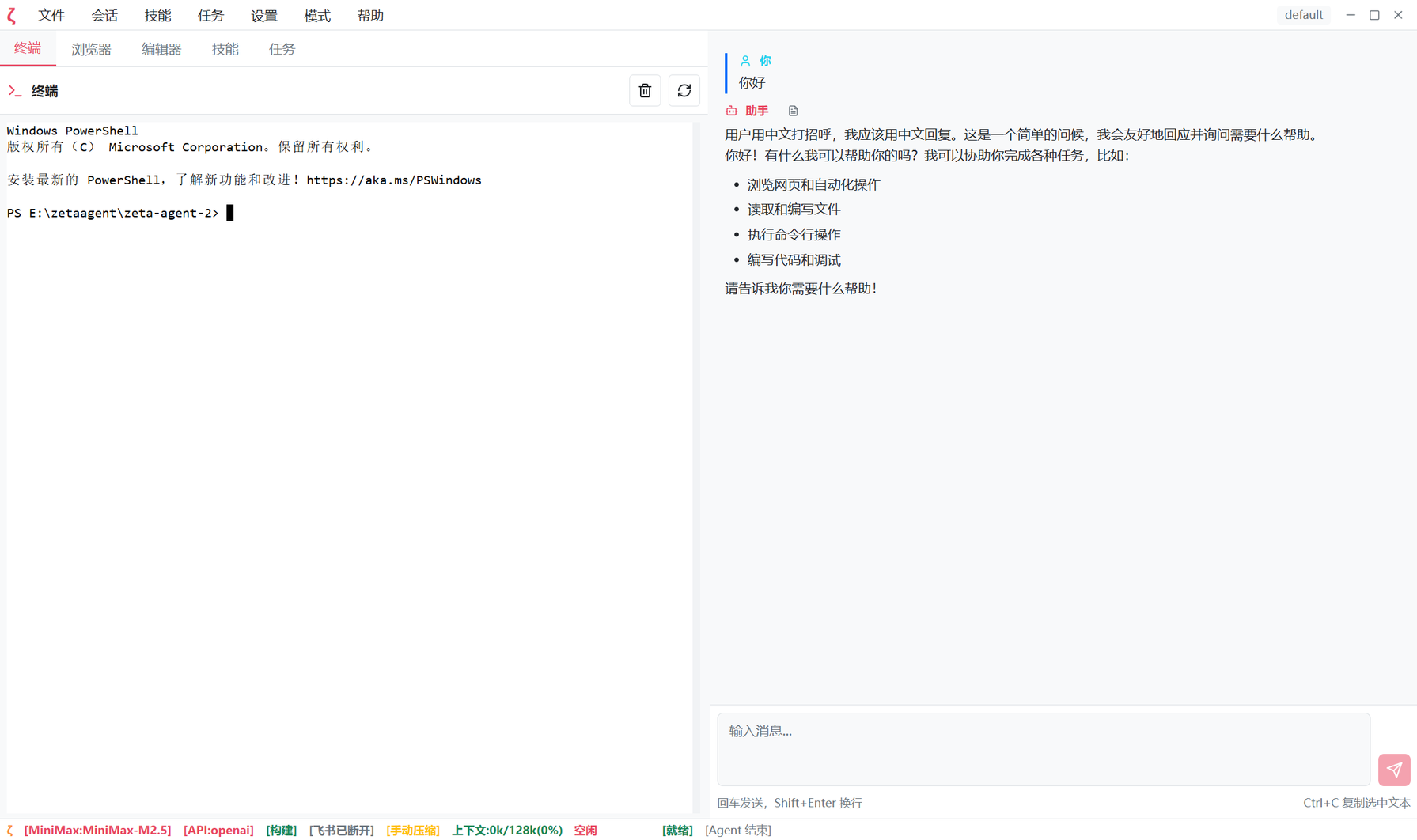
Task: Click the 就绪 status indicator
Action: click(x=677, y=831)
